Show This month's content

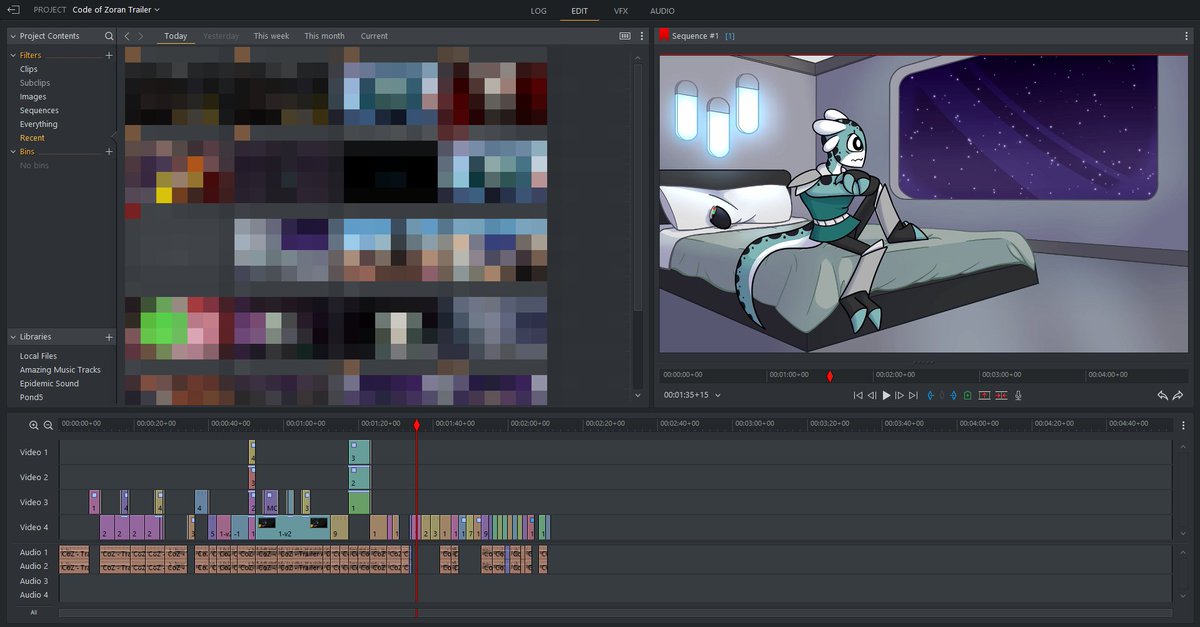[x=324, y=36]
